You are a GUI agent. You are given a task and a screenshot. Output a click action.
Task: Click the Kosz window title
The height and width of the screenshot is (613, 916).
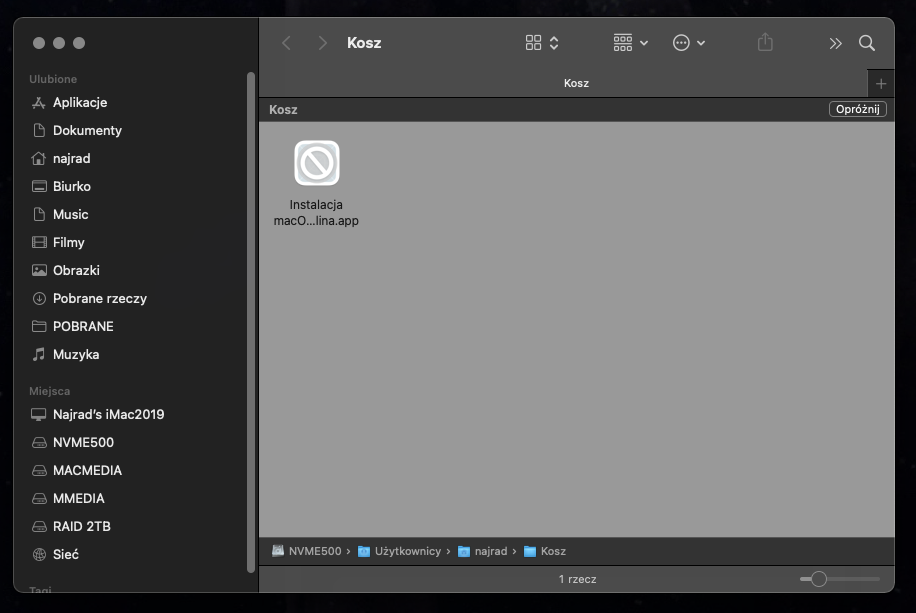(x=364, y=43)
